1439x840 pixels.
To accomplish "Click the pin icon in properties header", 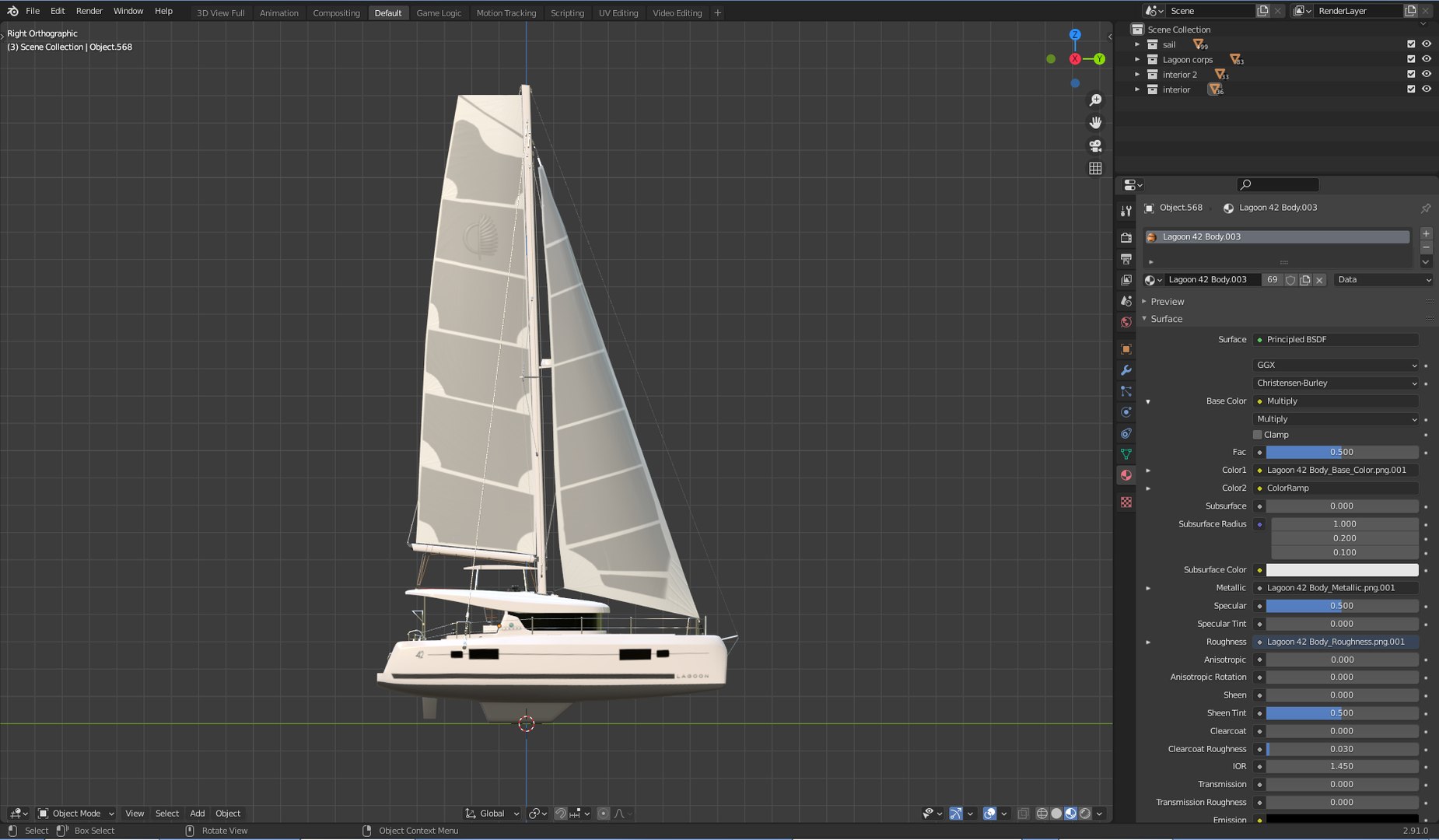I will coord(1425,208).
